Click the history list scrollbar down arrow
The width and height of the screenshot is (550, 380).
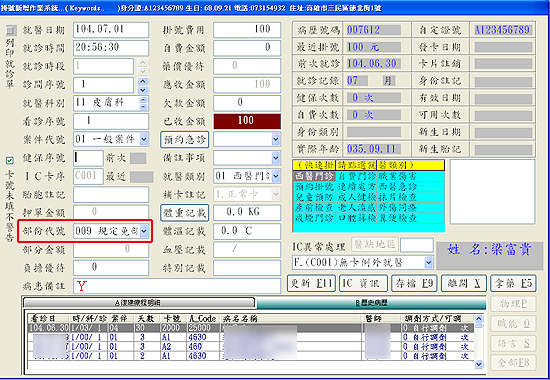pyautogui.click(x=478, y=364)
